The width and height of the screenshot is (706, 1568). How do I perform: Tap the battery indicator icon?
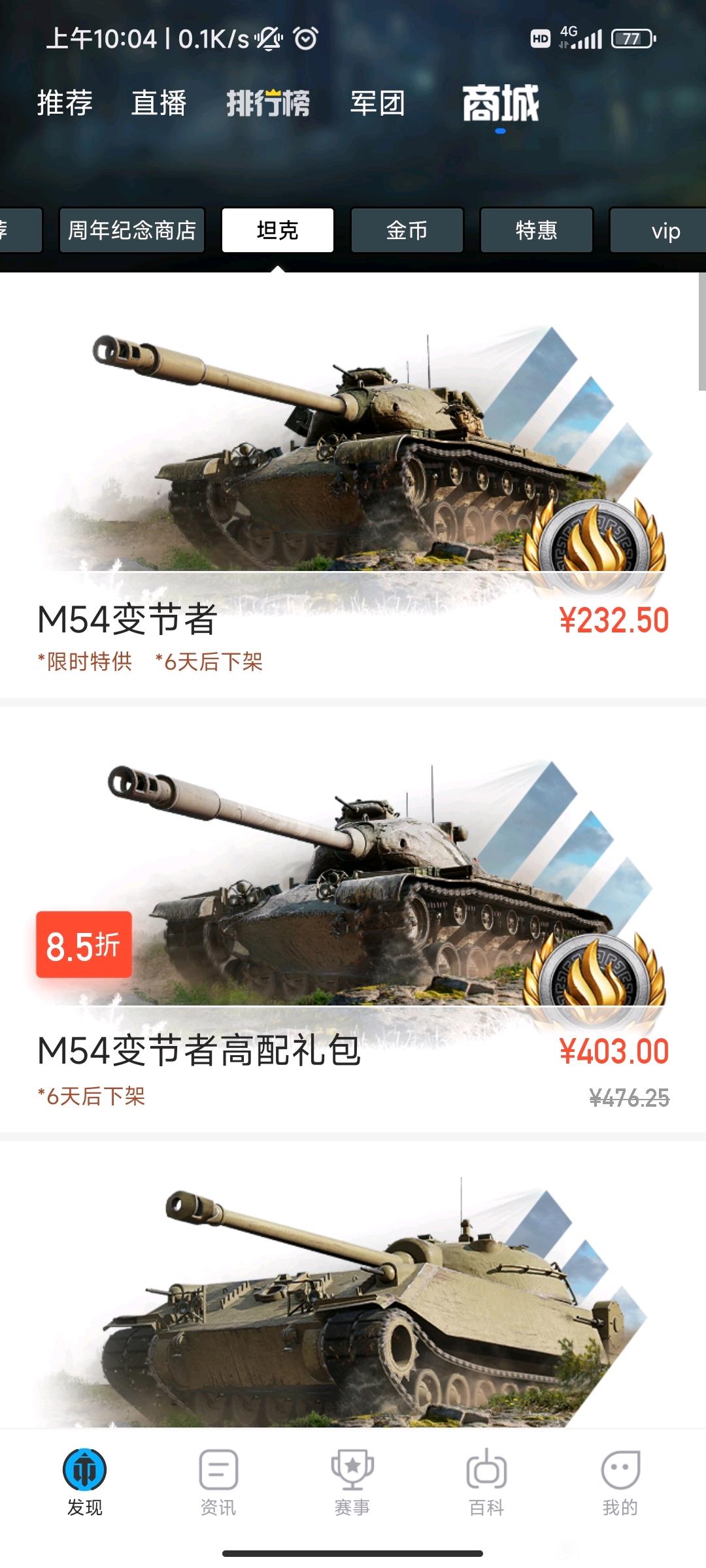[x=633, y=39]
